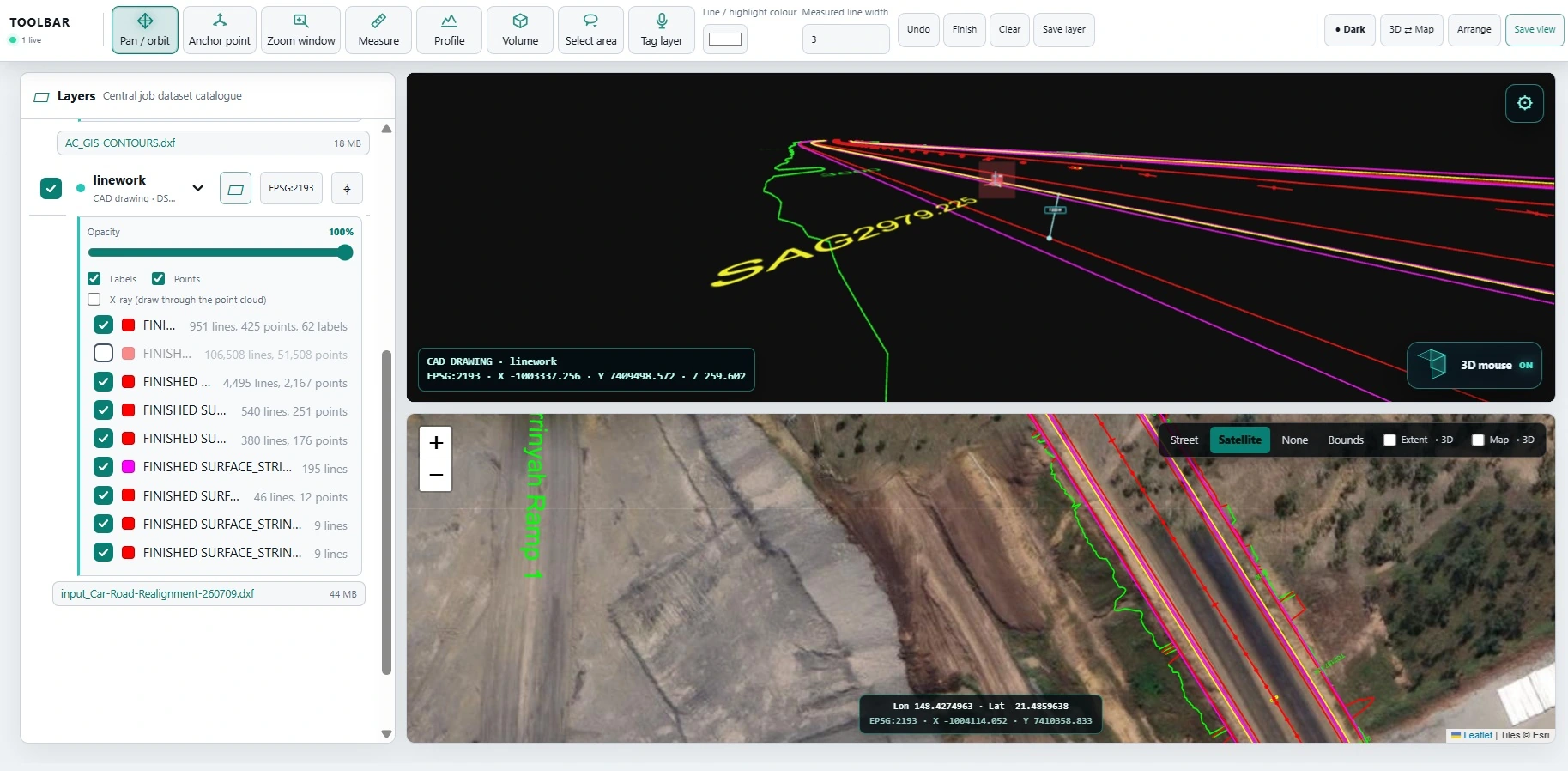Open input_Car-Road-Realignment-260709.dxf entry

pyautogui.click(x=209, y=594)
